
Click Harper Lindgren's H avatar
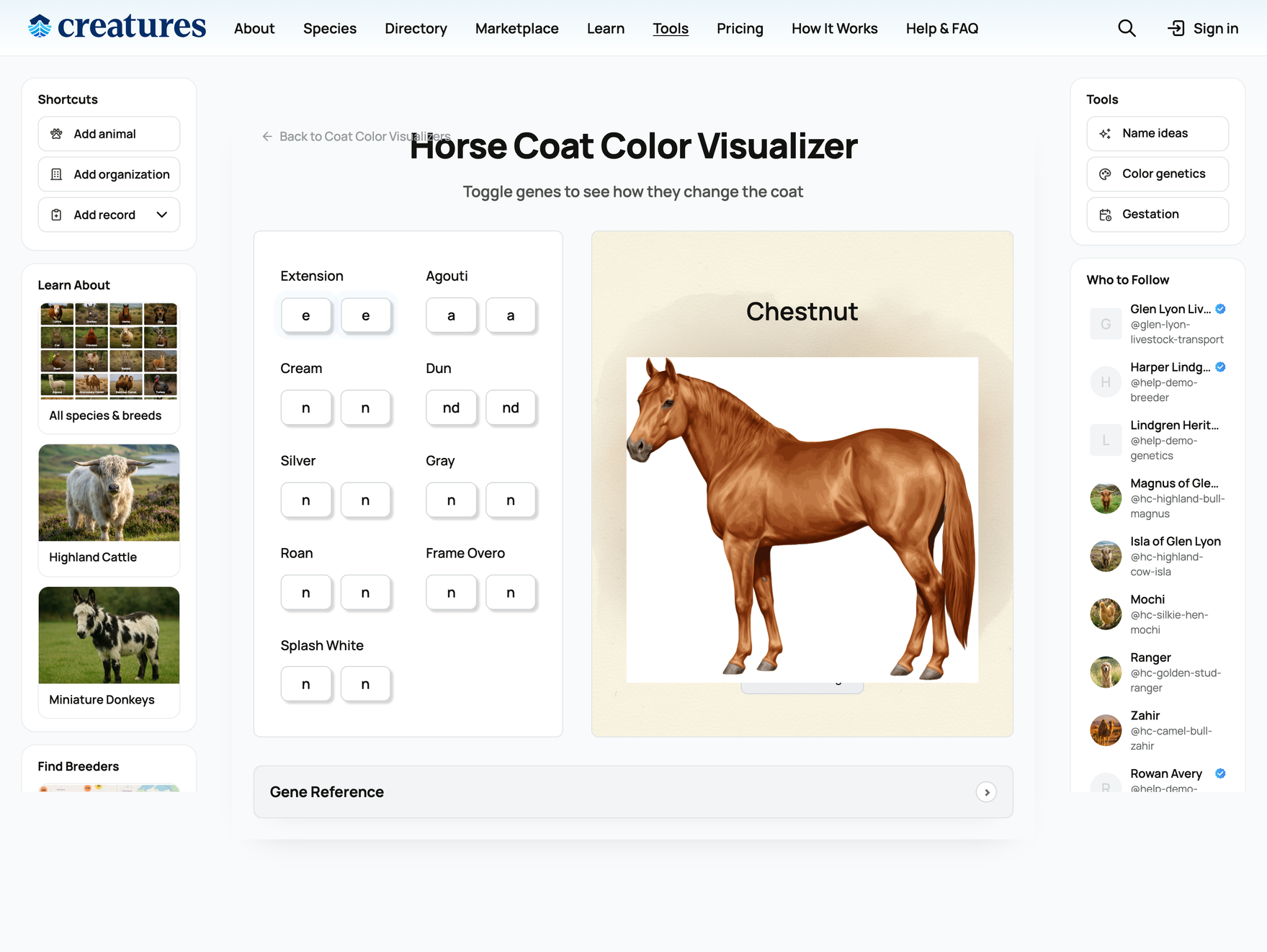pyautogui.click(x=1106, y=382)
